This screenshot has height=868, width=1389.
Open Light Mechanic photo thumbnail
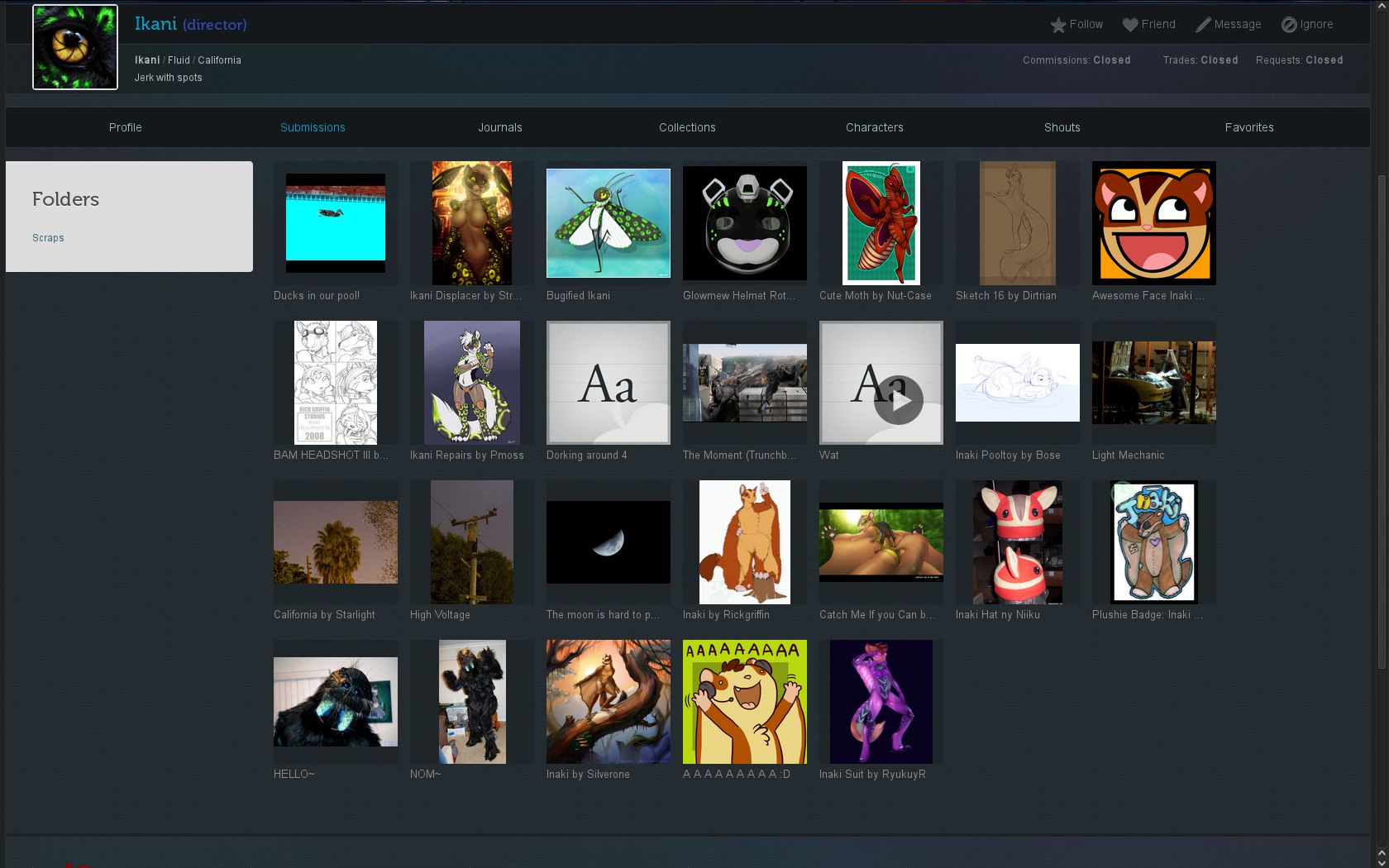(x=1154, y=383)
